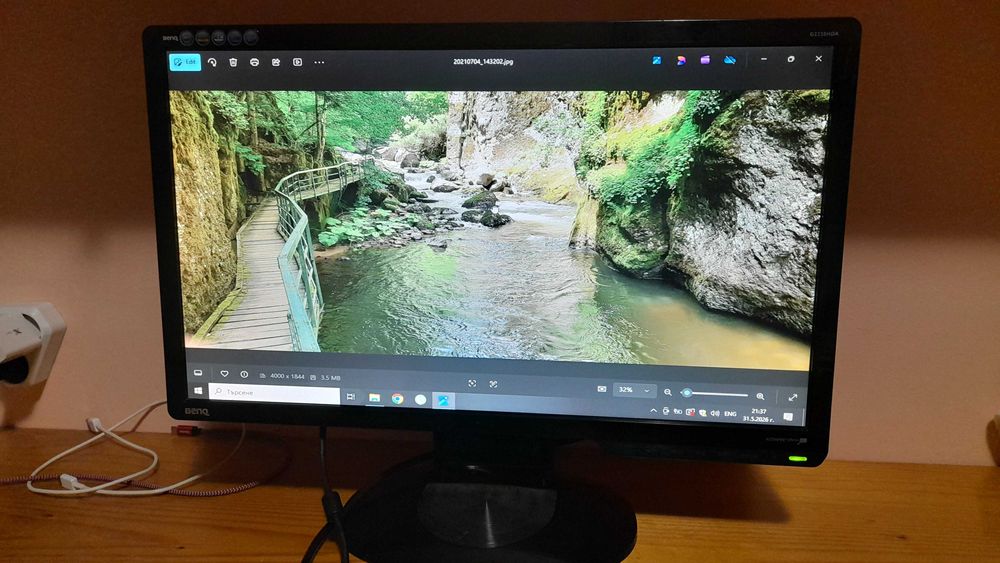Click the zoom in magnifier icon
The height and width of the screenshot is (563, 1000).
760,396
